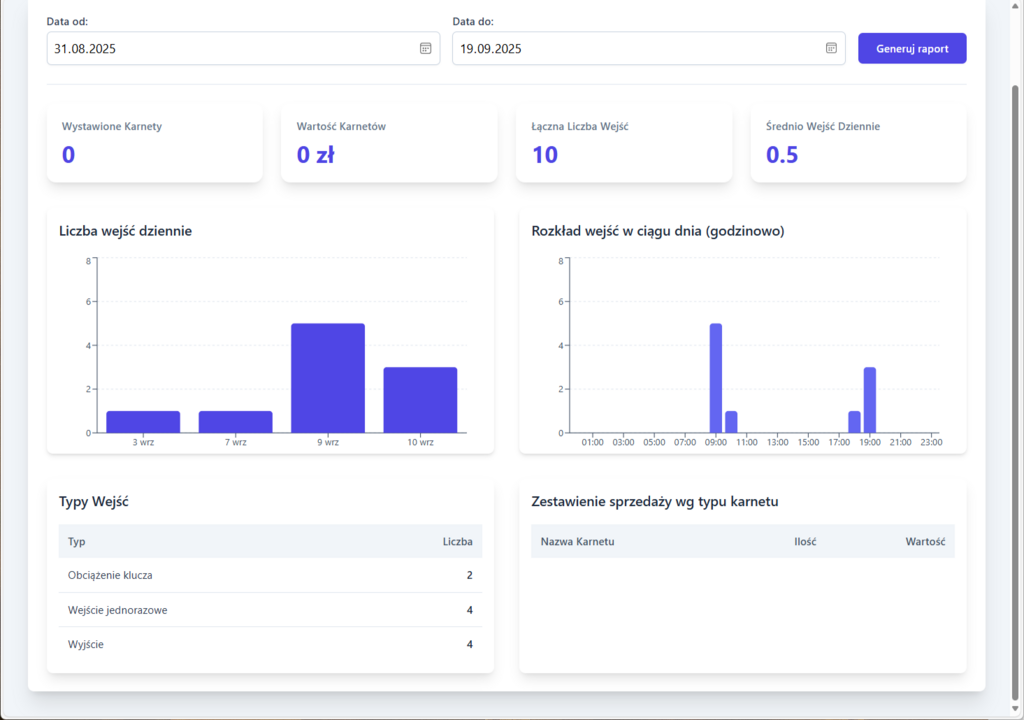Select the Wartość Karnetów summary card
Screen dimensions: 1024x720
point(389,143)
